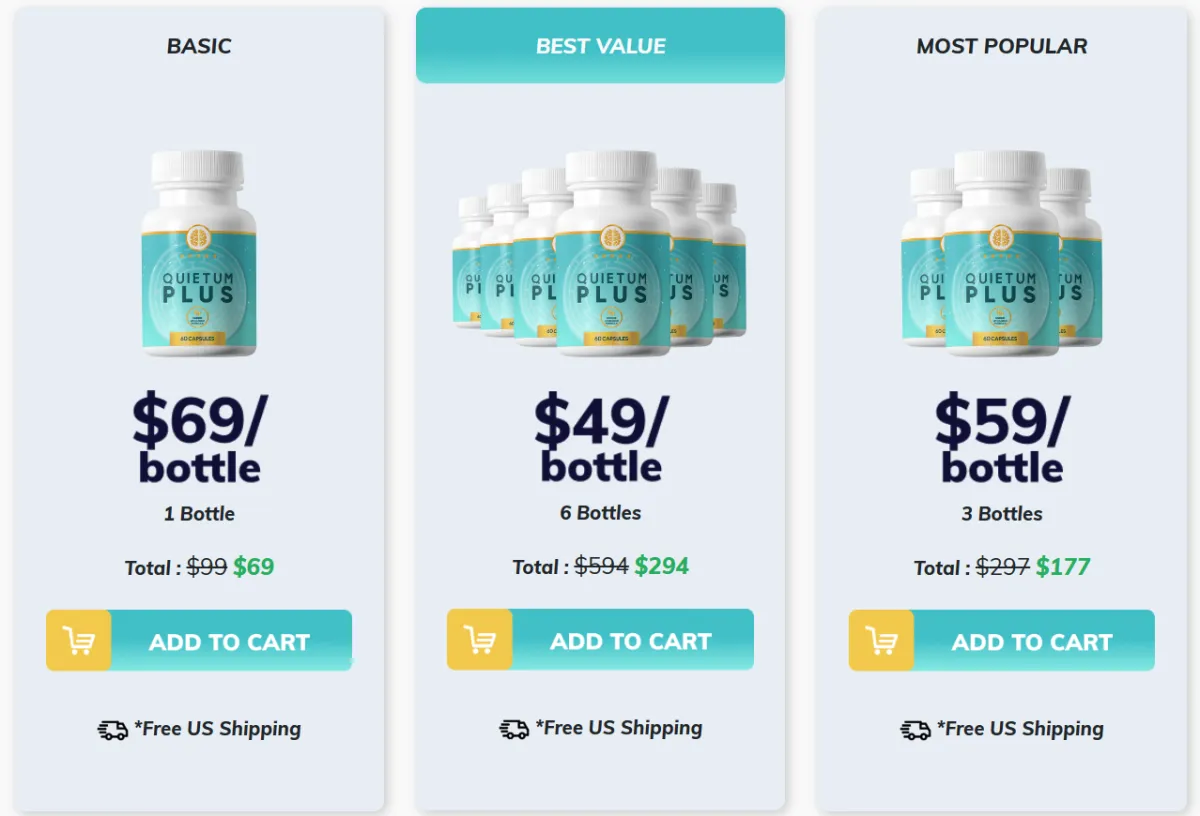1200x816 pixels.
Task: Select the three-bottle Quietum Plus image
Action: click(x=1001, y=253)
